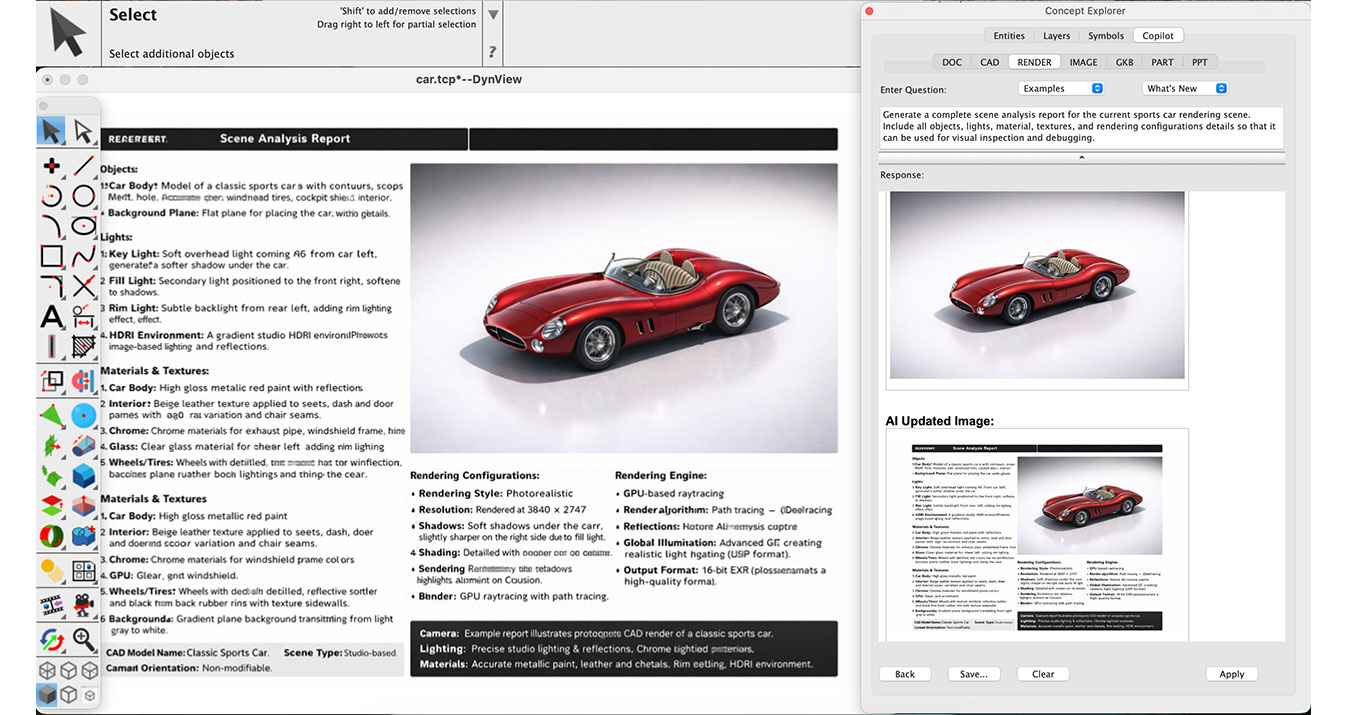1347x715 pixels.
Task: Switch to the first wireframe cube display mode
Action: (x=47, y=670)
